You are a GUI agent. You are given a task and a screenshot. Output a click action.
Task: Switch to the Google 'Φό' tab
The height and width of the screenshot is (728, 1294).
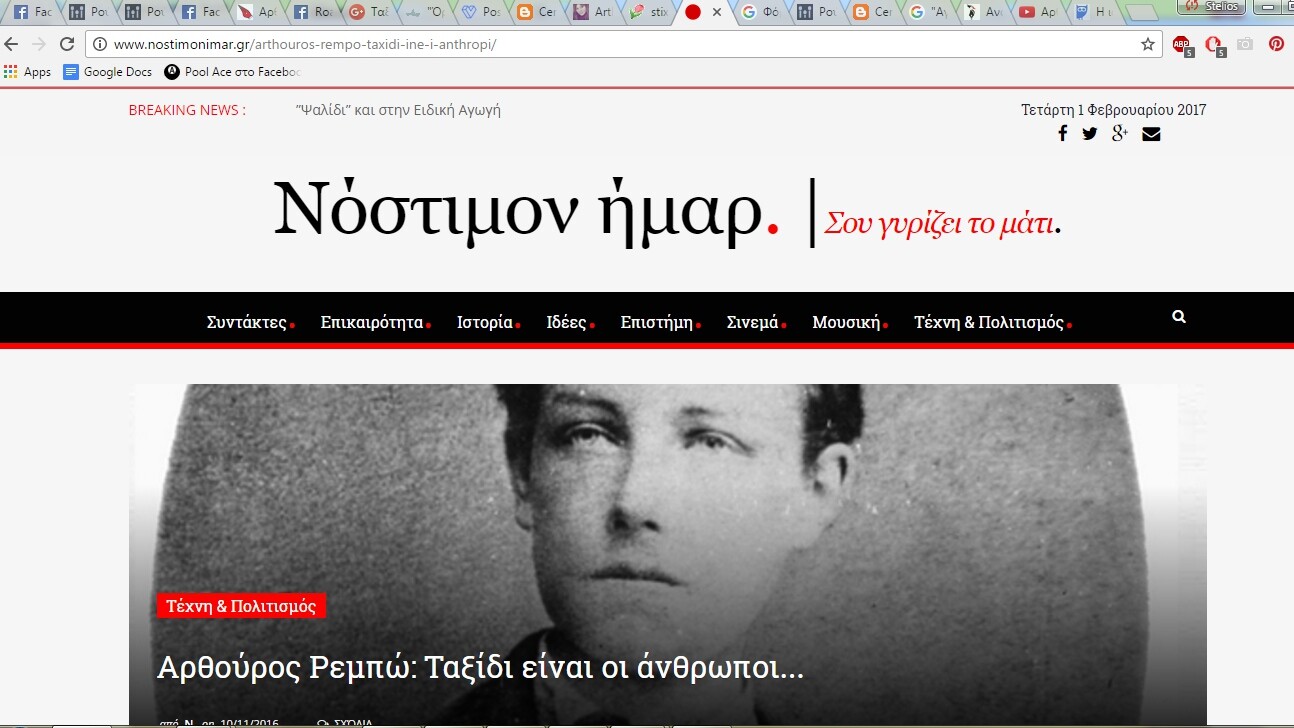pyautogui.click(x=760, y=12)
